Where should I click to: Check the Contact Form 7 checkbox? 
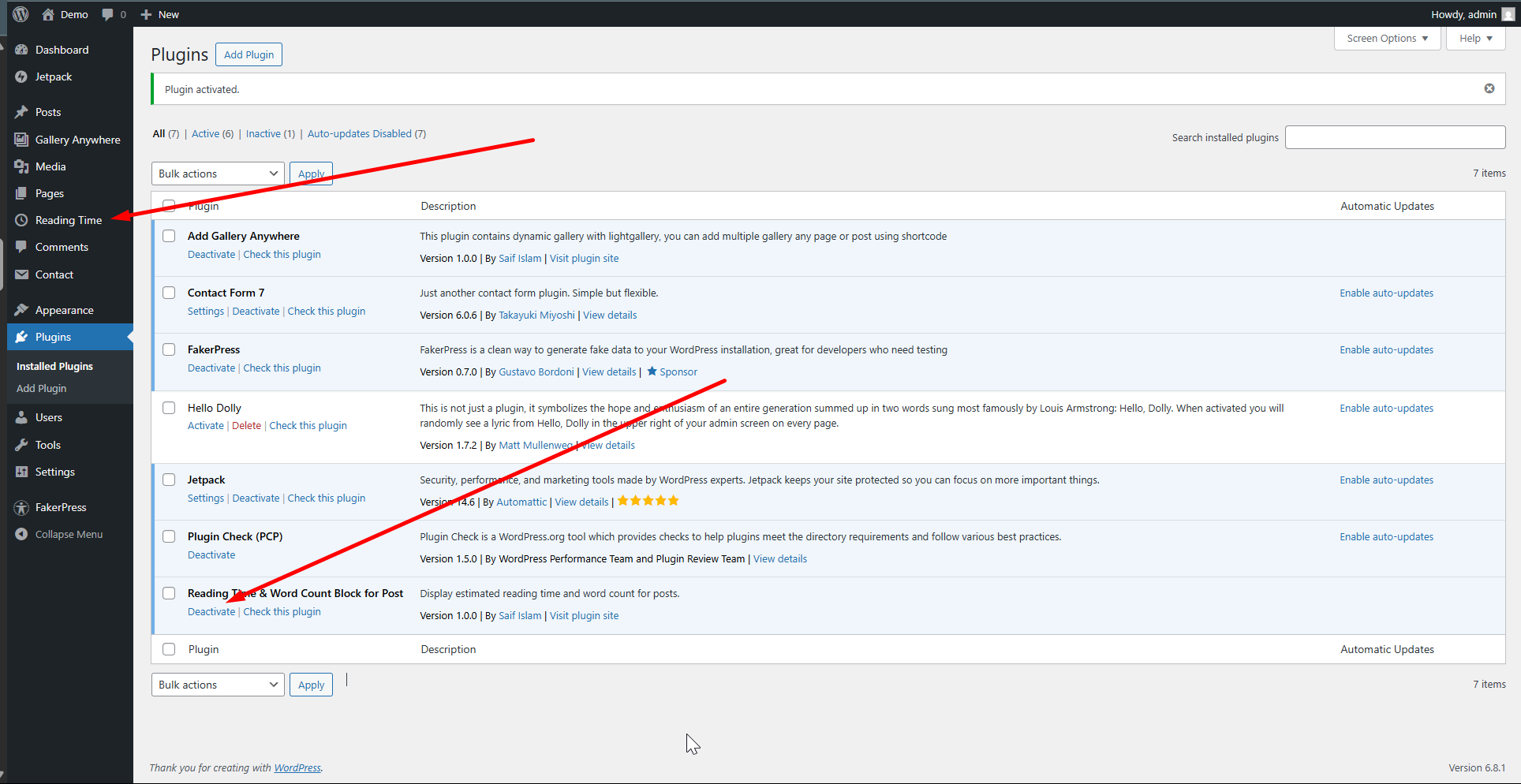tap(169, 293)
